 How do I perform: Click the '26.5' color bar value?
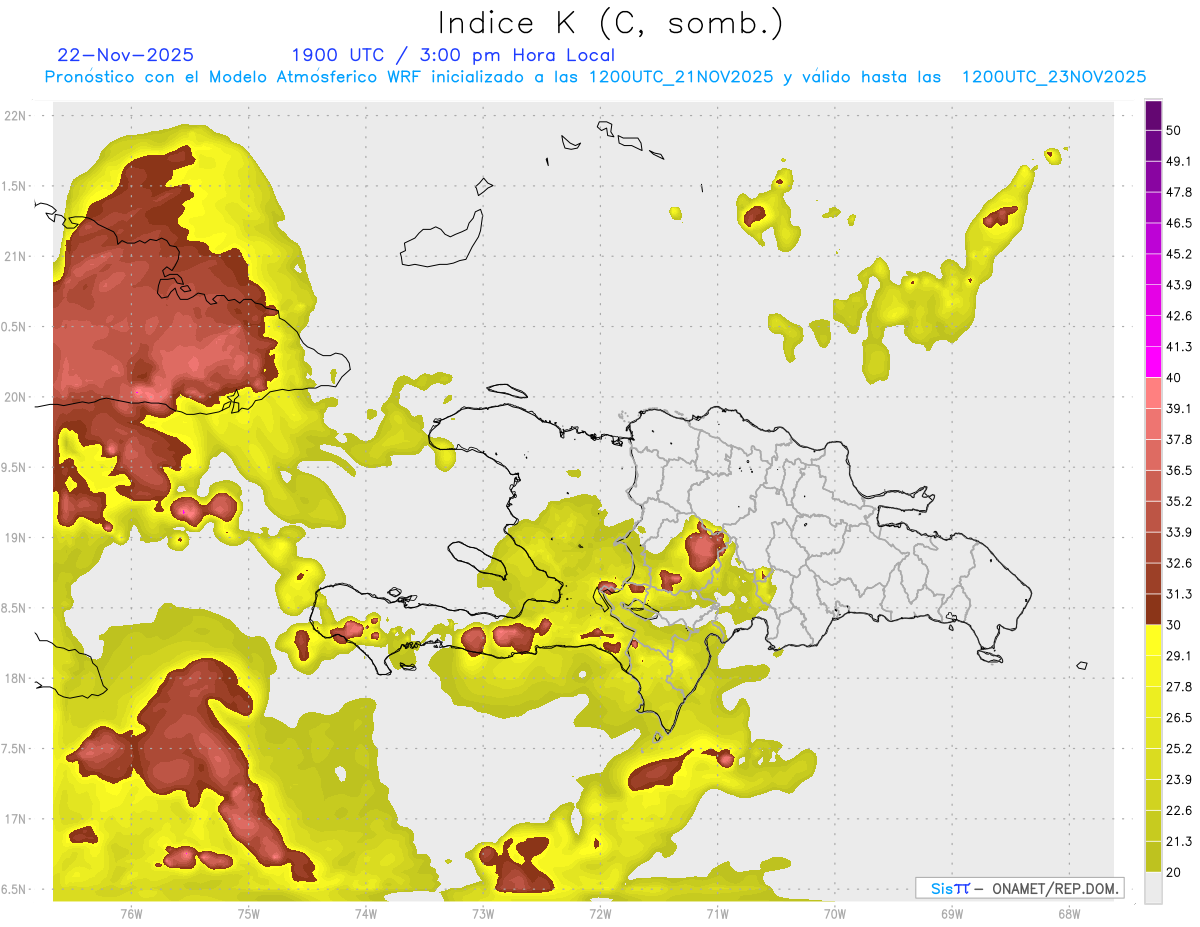[1179, 718]
